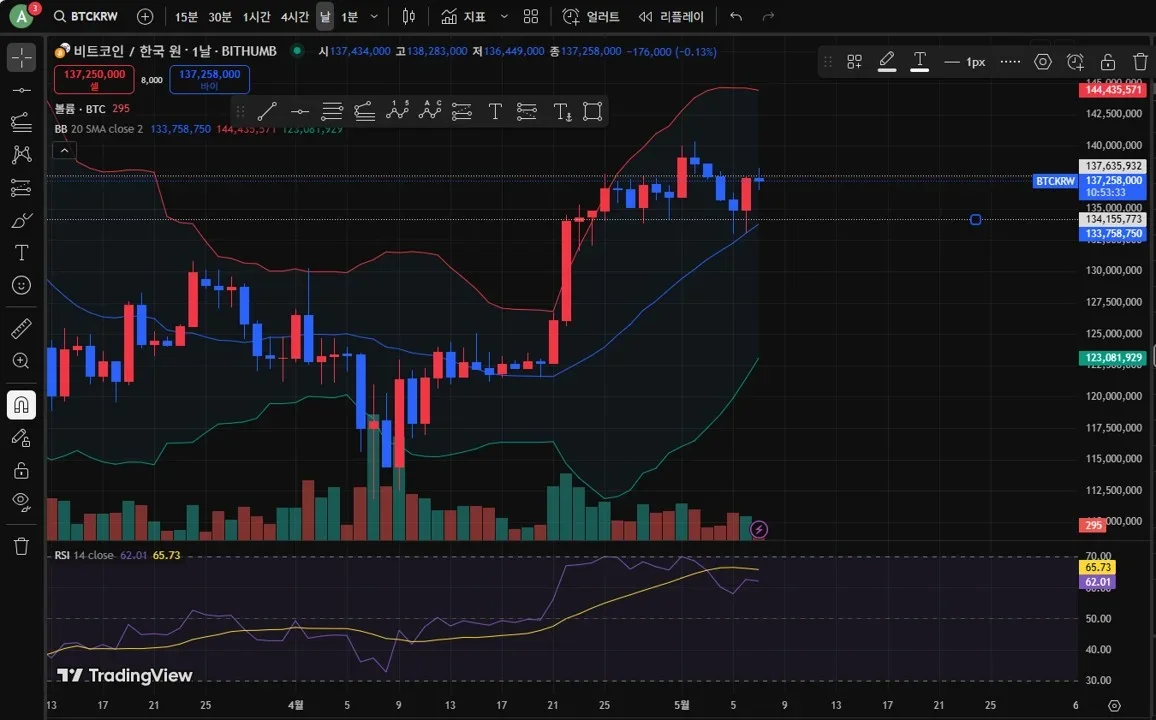This screenshot has width=1156, height=720.
Task: Undo the last chart action
Action: click(736, 16)
